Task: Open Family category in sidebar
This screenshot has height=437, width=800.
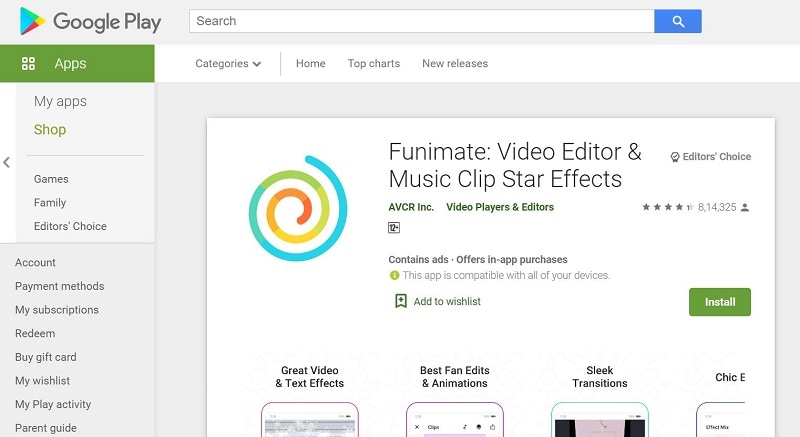Action: (x=50, y=202)
